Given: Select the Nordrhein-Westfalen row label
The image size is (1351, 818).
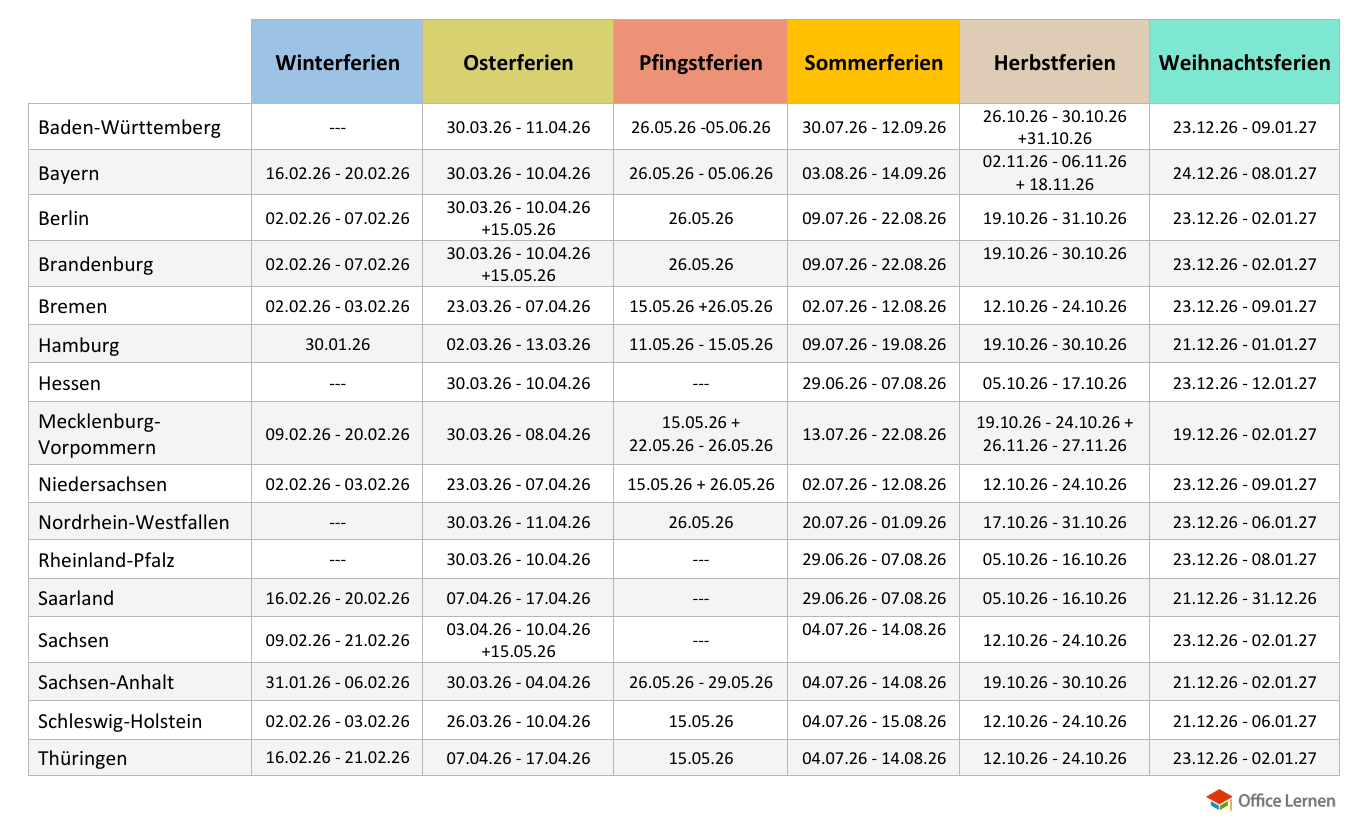Looking at the screenshot, I should pos(134,522).
